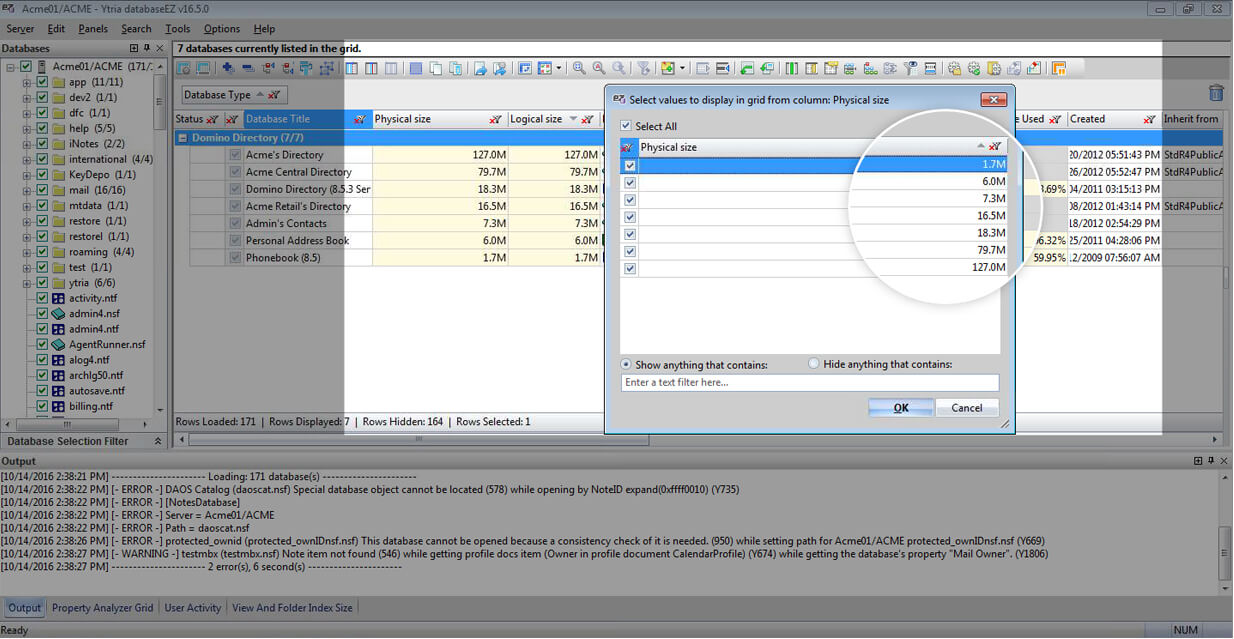Viewport: 1234px width, 639px height.
Task: Open the Tools menu
Action: [178, 29]
